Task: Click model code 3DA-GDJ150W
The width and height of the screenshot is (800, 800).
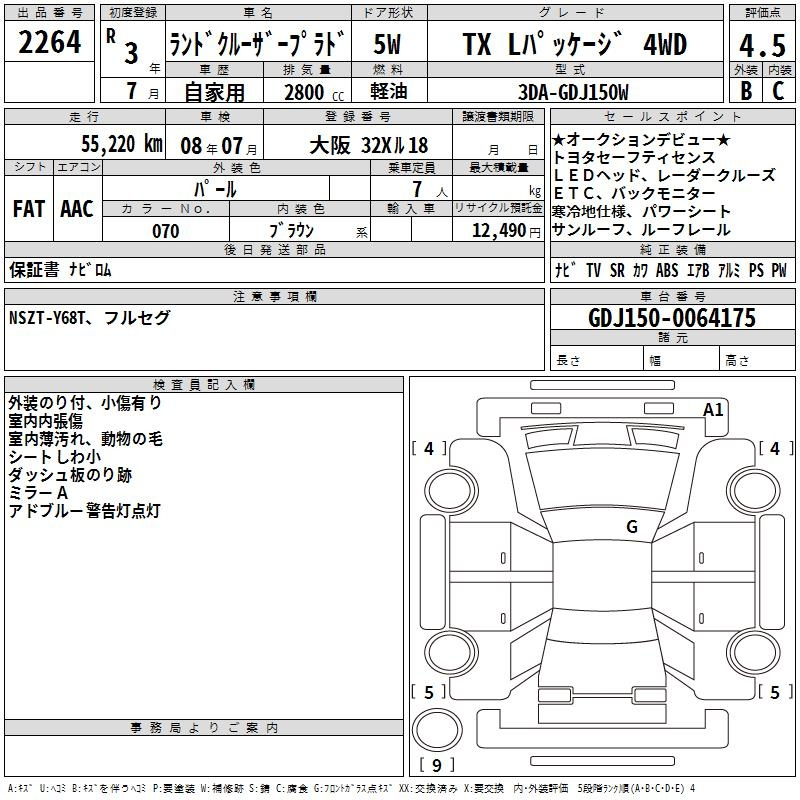Action: [573, 92]
